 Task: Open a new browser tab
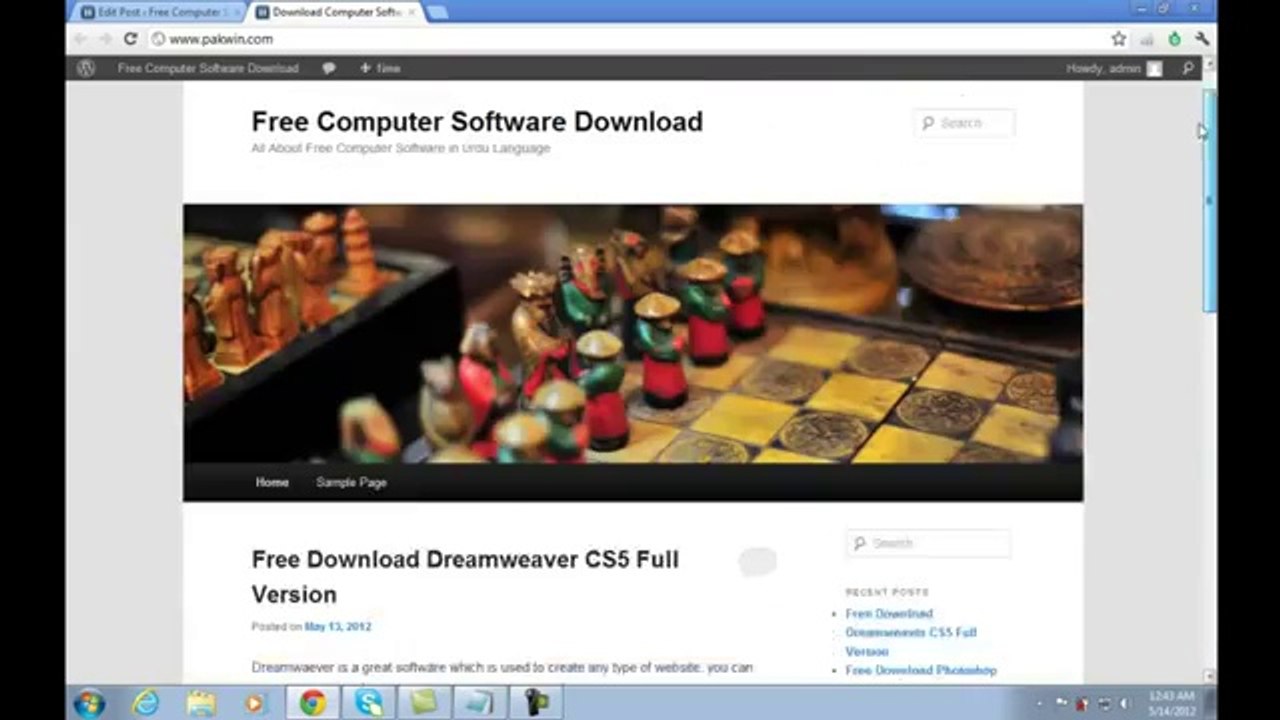tap(438, 13)
